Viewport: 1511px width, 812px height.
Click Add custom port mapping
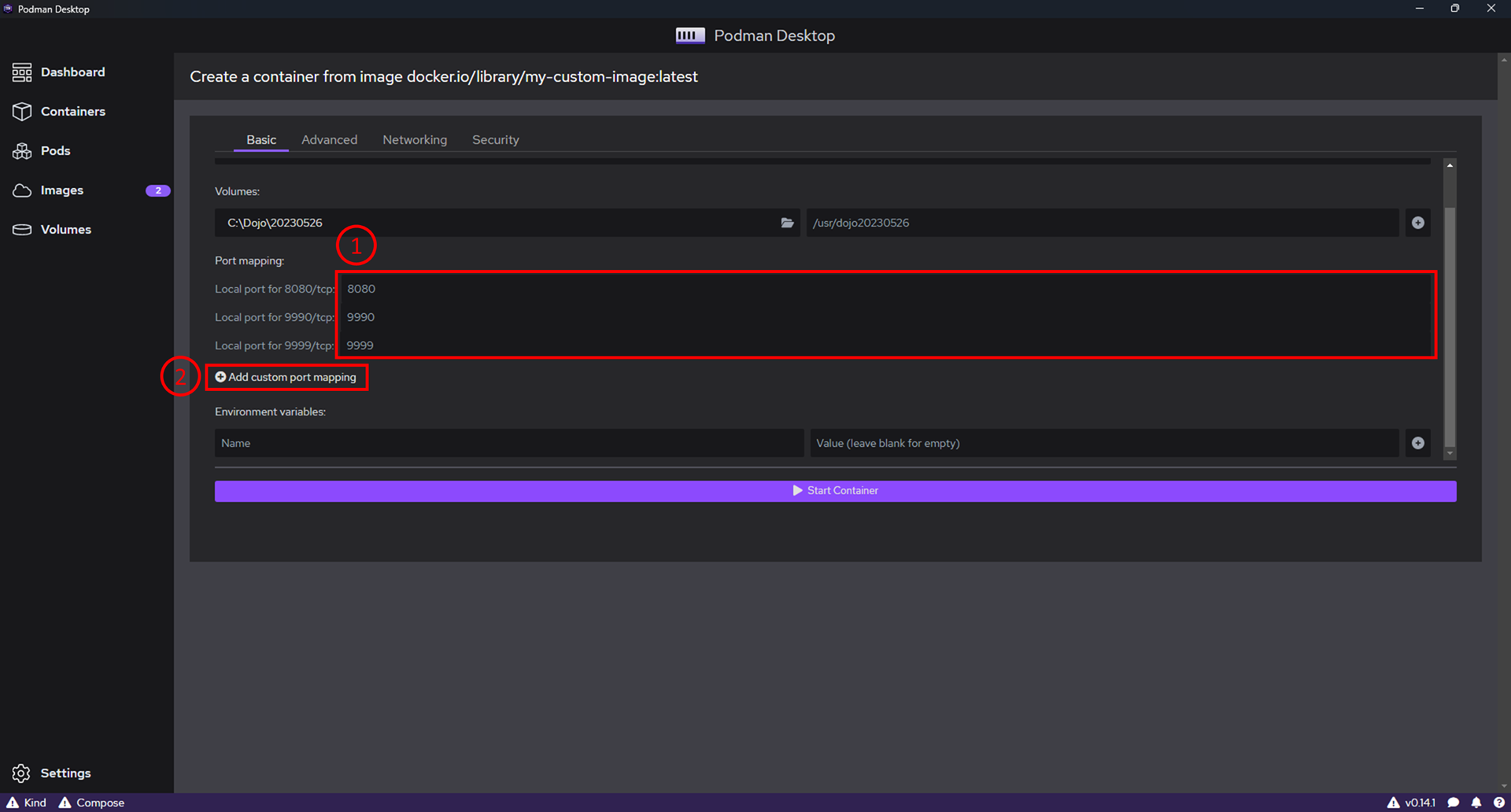coord(286,378)
